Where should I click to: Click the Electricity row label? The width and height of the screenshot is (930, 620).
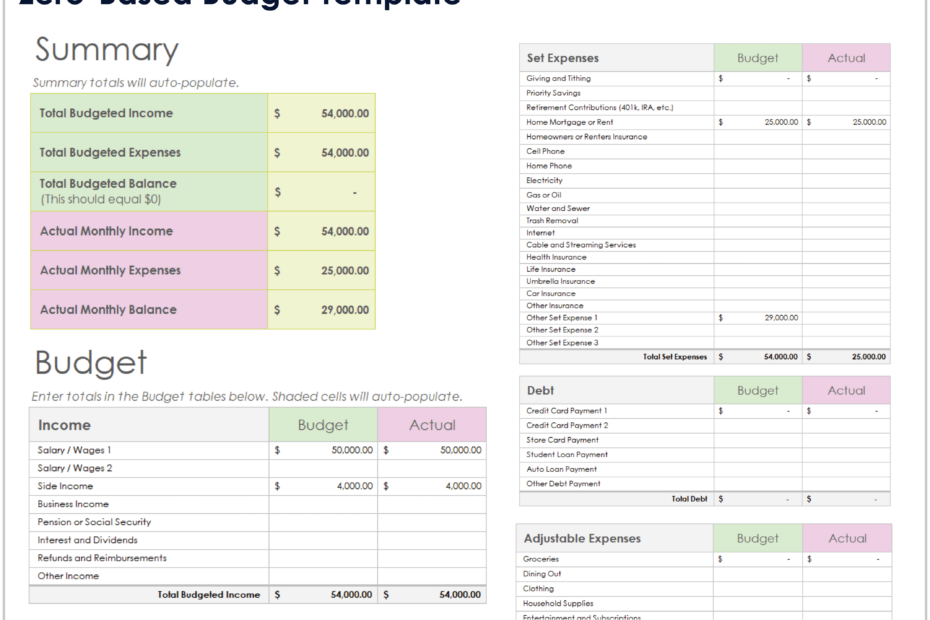(x=544, y=180)
